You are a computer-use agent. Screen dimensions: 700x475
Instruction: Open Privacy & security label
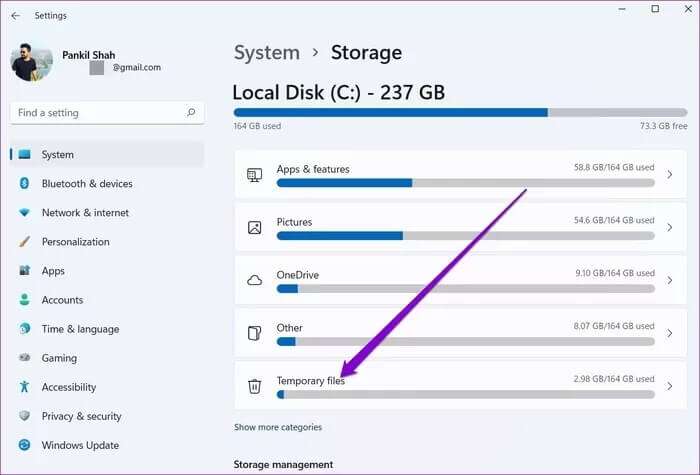click(x=82, y=416)
